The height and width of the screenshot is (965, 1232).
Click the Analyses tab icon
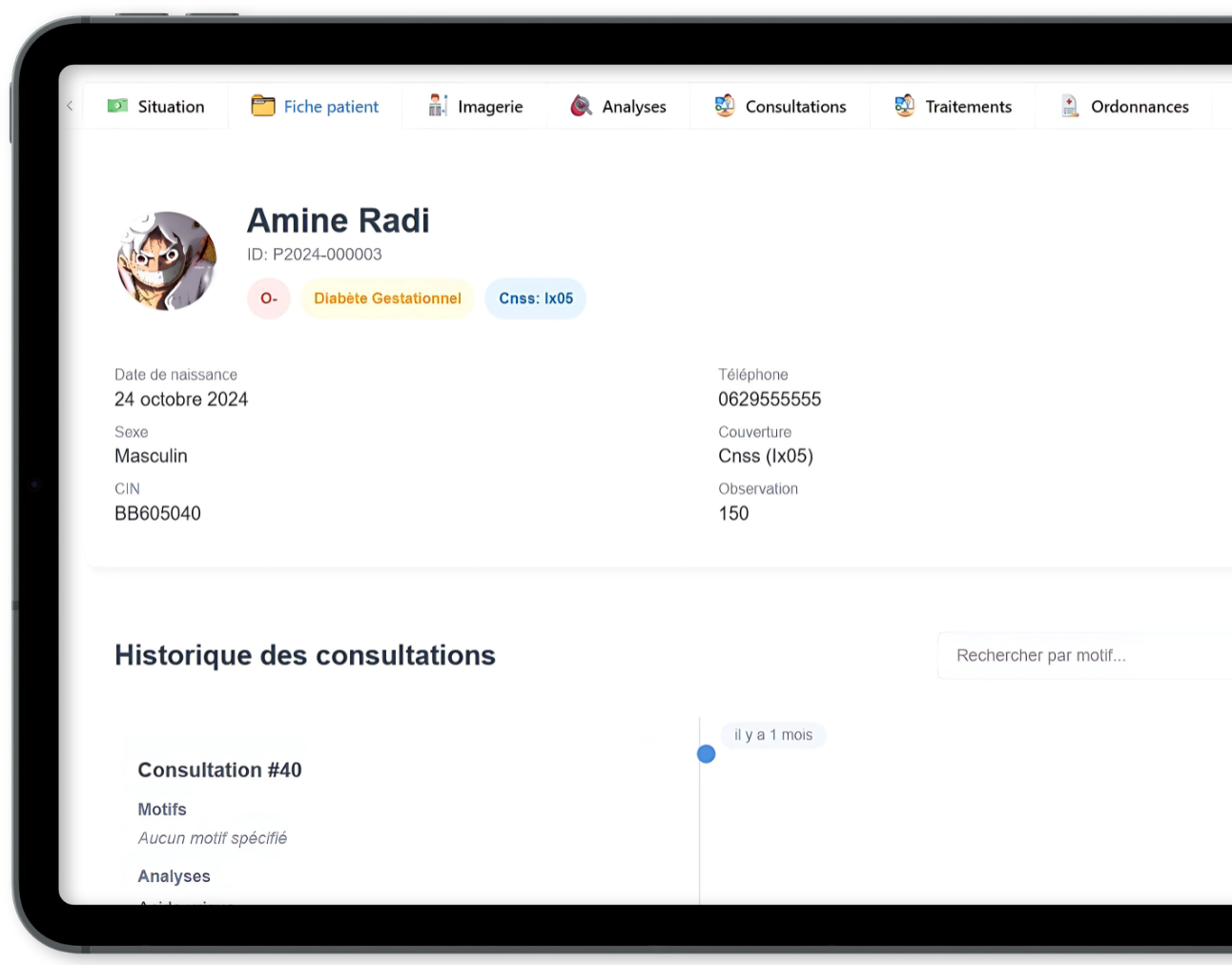[581, 106]
